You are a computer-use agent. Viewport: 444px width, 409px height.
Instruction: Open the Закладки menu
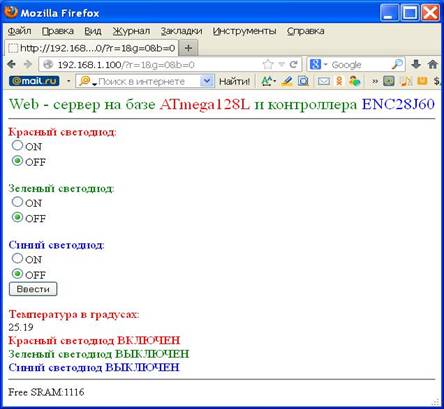(181, 31)
